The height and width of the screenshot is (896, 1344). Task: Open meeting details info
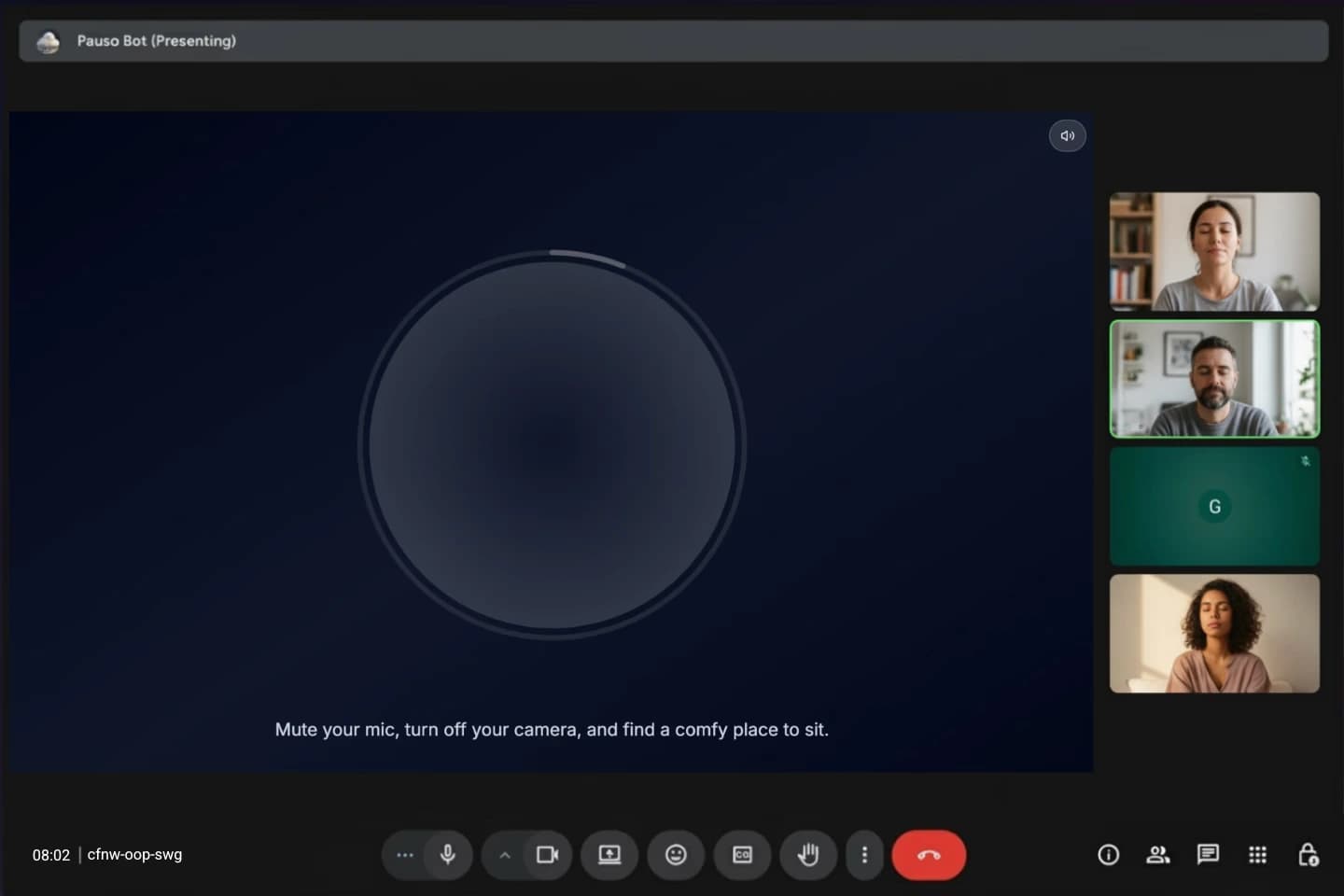pos(1108,855)
